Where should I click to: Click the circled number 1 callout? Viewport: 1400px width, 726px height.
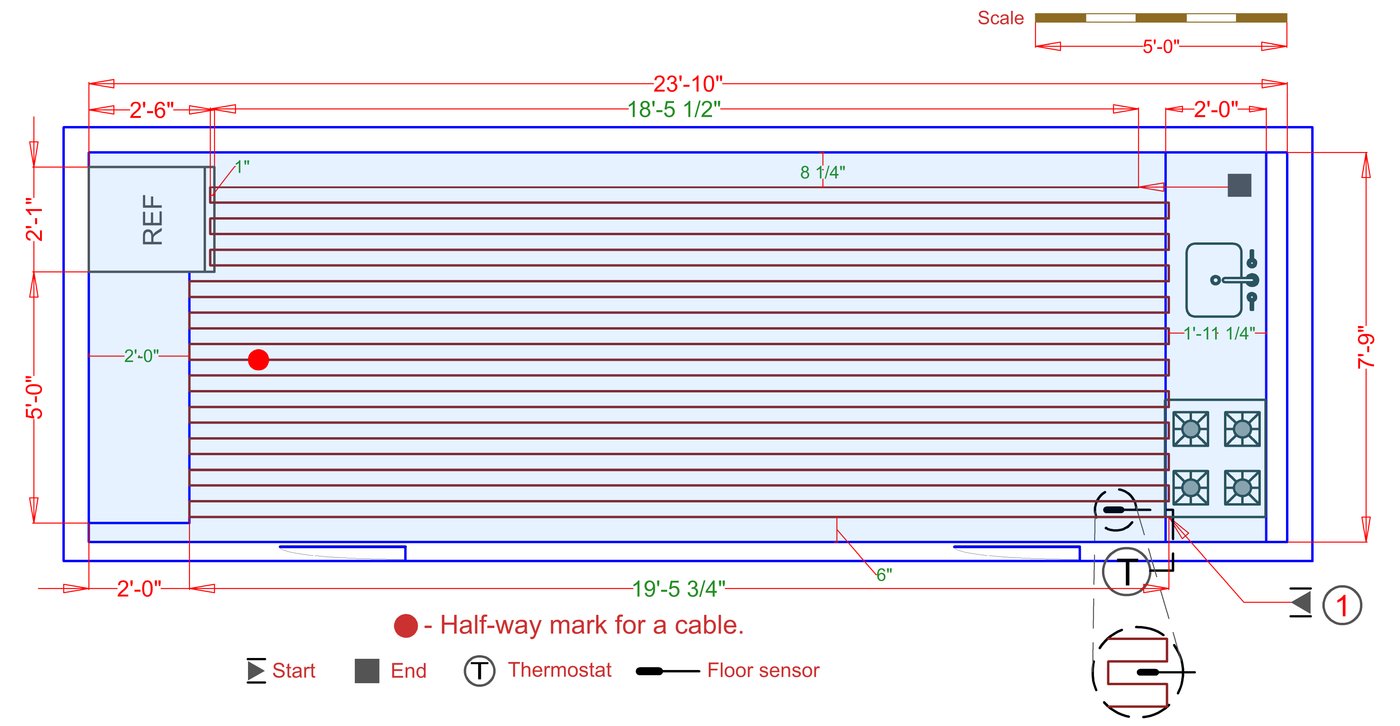(x=1343, y=604)
